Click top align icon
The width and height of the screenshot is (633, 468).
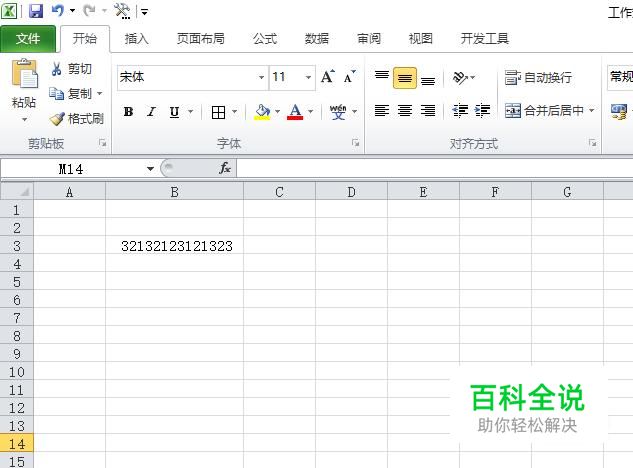(x=381, y=77)
